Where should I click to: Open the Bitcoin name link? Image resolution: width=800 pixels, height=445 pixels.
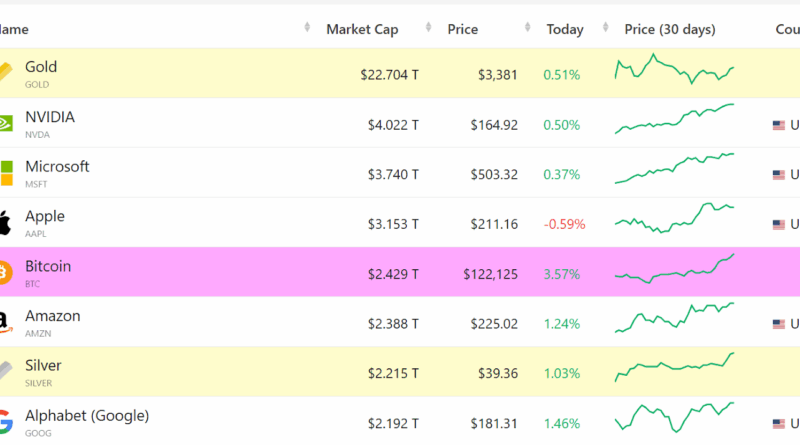[48, 266]
